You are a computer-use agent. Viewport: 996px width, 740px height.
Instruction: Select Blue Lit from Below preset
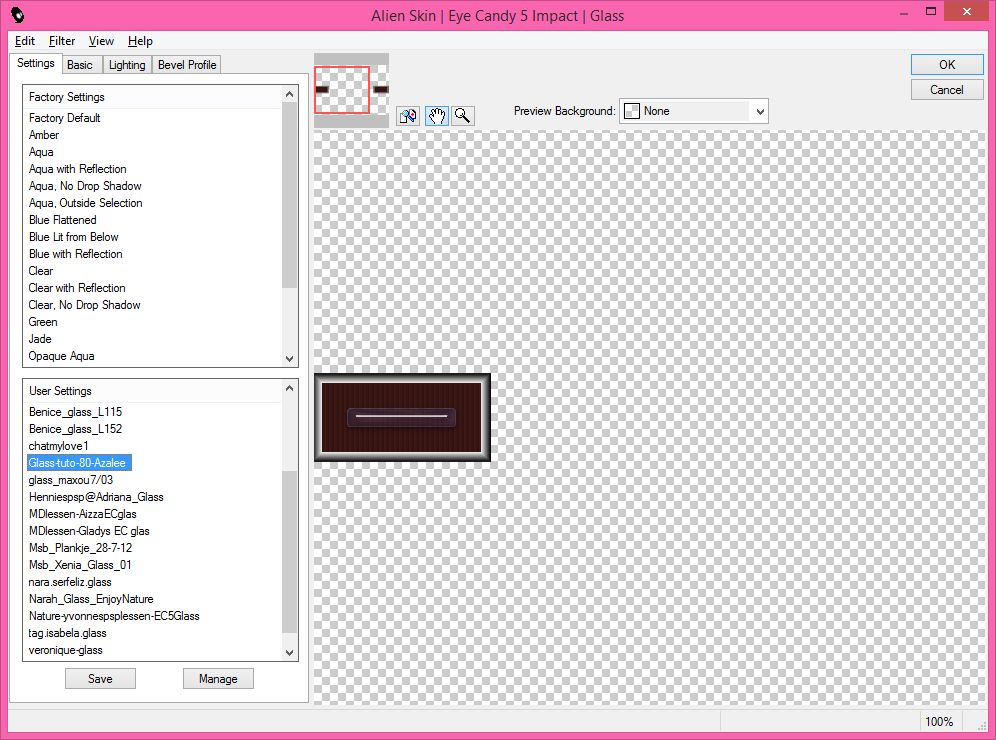[74, 237]
